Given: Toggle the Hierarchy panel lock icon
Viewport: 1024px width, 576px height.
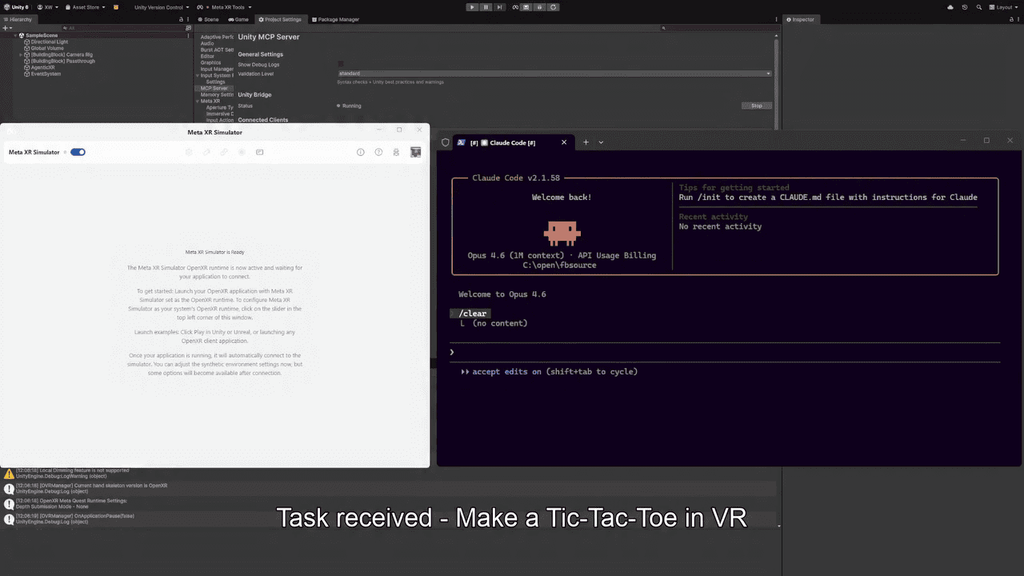Looking at the screenshot, I should tap(181, 20).
